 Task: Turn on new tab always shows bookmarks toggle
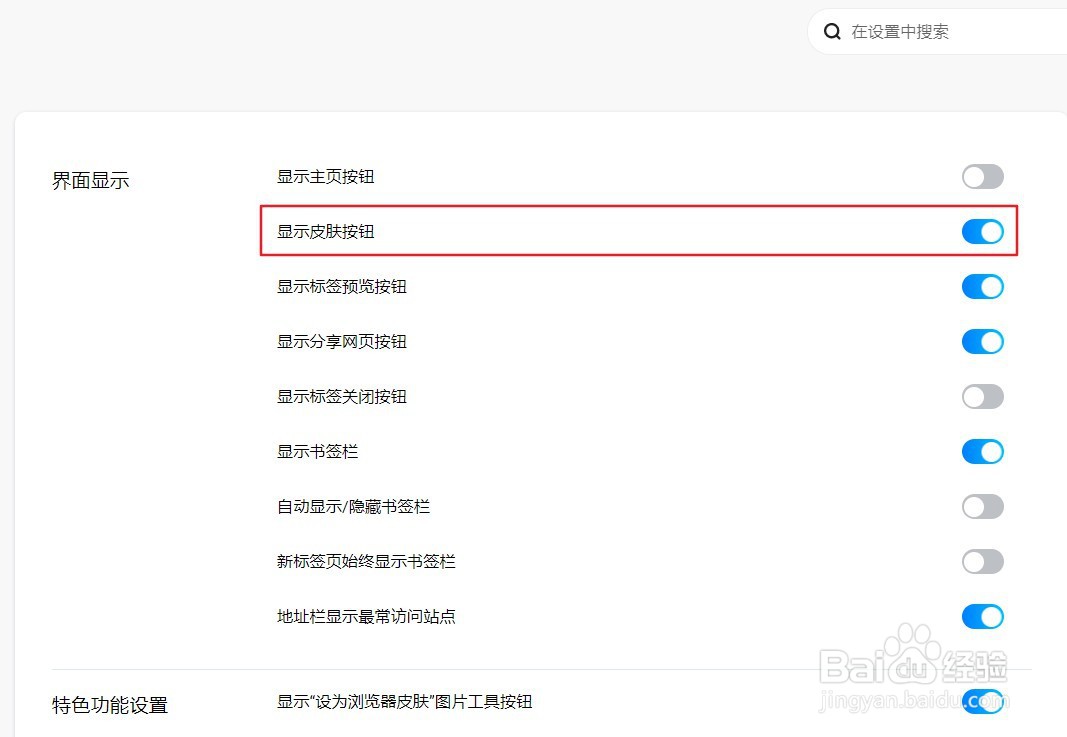tap(982, 562)
